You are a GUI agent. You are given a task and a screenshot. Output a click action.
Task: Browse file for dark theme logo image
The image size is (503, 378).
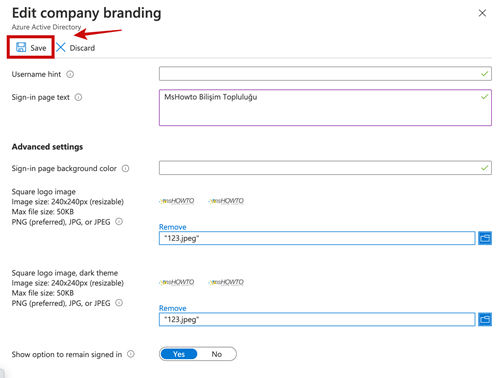pyautogui.click(x=485, y=319)
